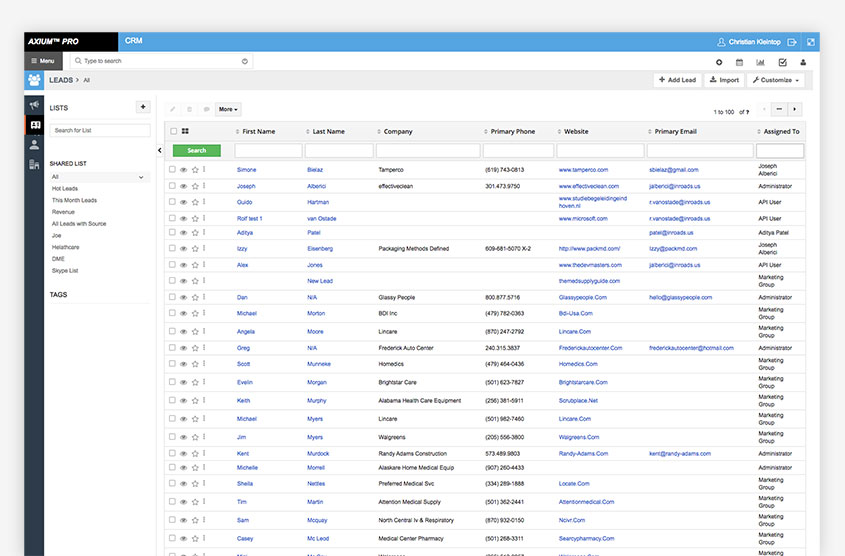Open www.tamperco.com website link
The image size is (845, 556).
pos(583,170)
